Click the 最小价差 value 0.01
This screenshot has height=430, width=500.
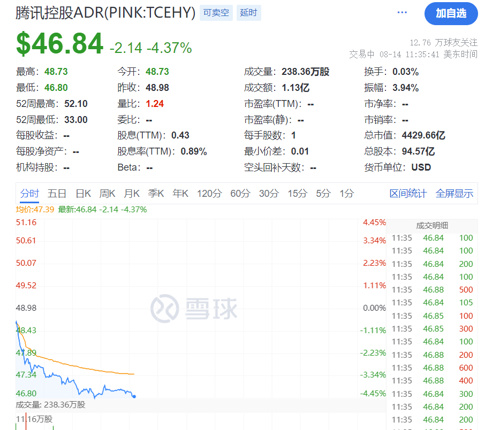(x=300, y=151)
